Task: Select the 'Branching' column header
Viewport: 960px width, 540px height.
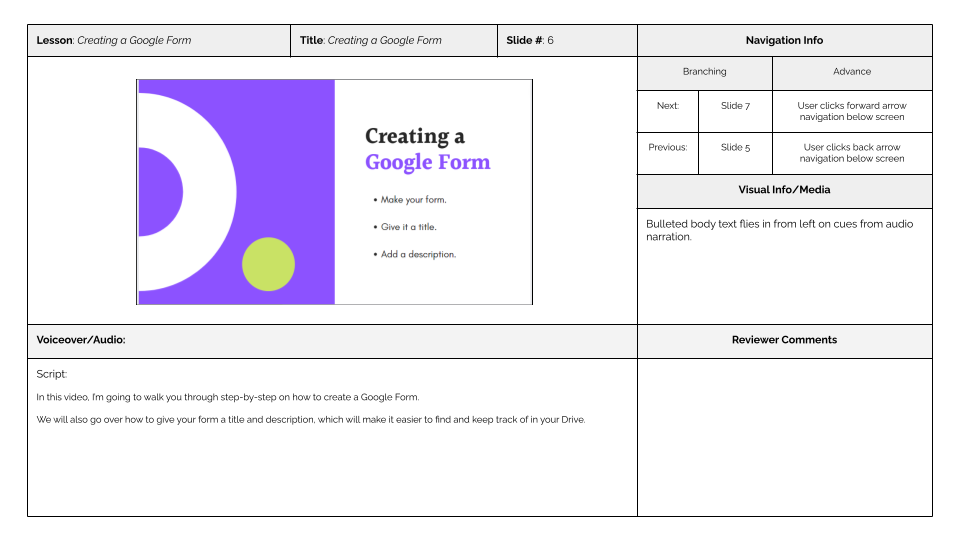Action: (705, 72)
